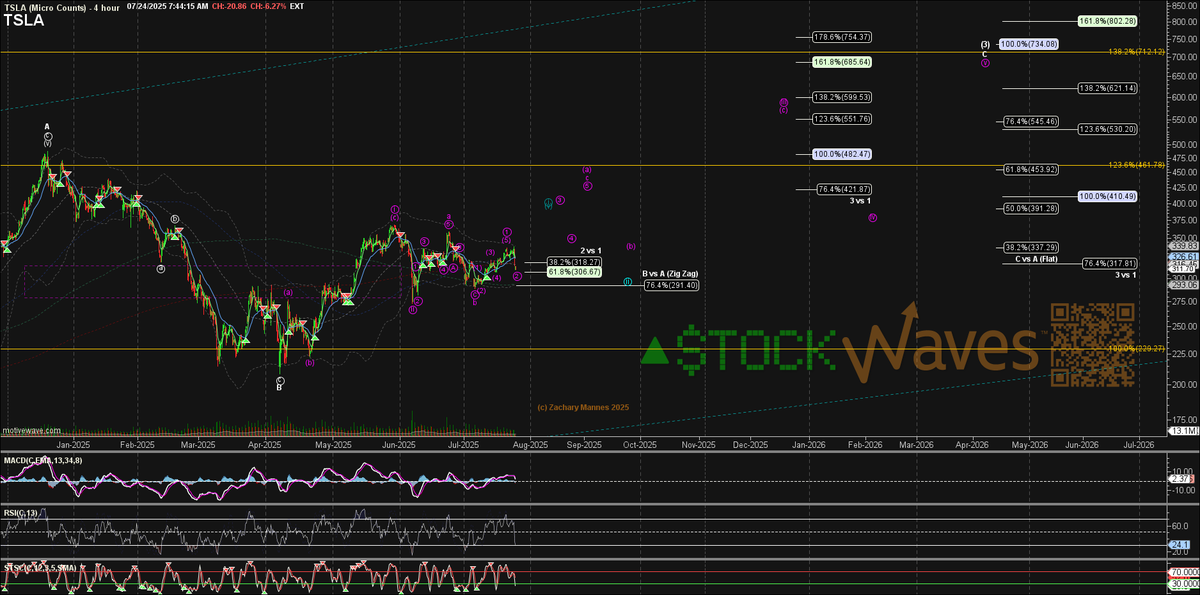Image resolution: width=1200 pixels, height=595 pixels.
Task: Select the 38.2%(337.29) Fibonacci label
Action: coord(1029,246)
